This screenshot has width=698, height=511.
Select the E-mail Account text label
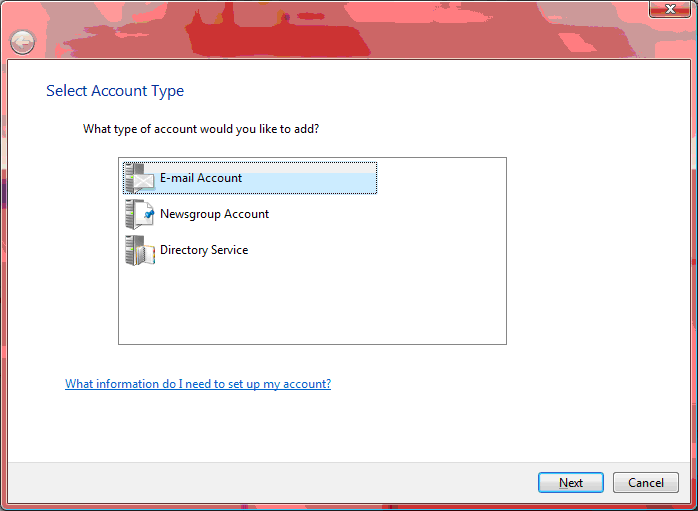pyautogui.click(x=201, y=178)
